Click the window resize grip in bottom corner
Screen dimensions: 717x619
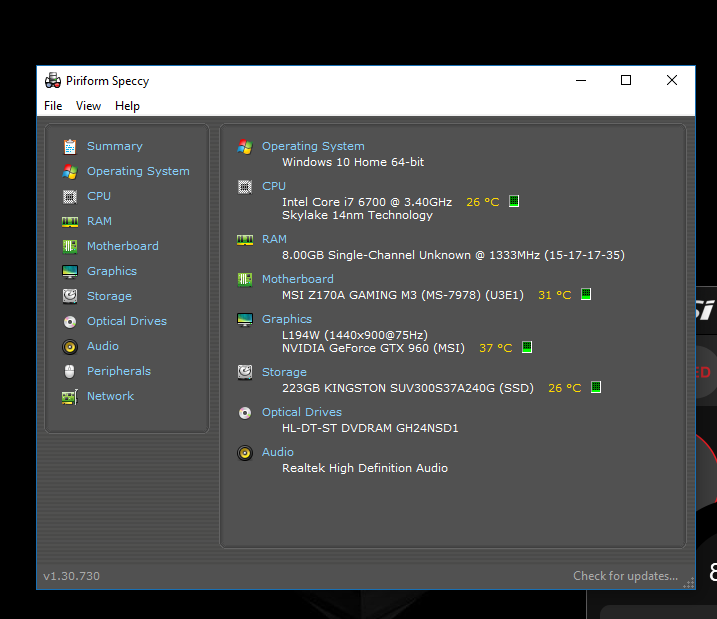pyautogui.click(x=689, y=583)
